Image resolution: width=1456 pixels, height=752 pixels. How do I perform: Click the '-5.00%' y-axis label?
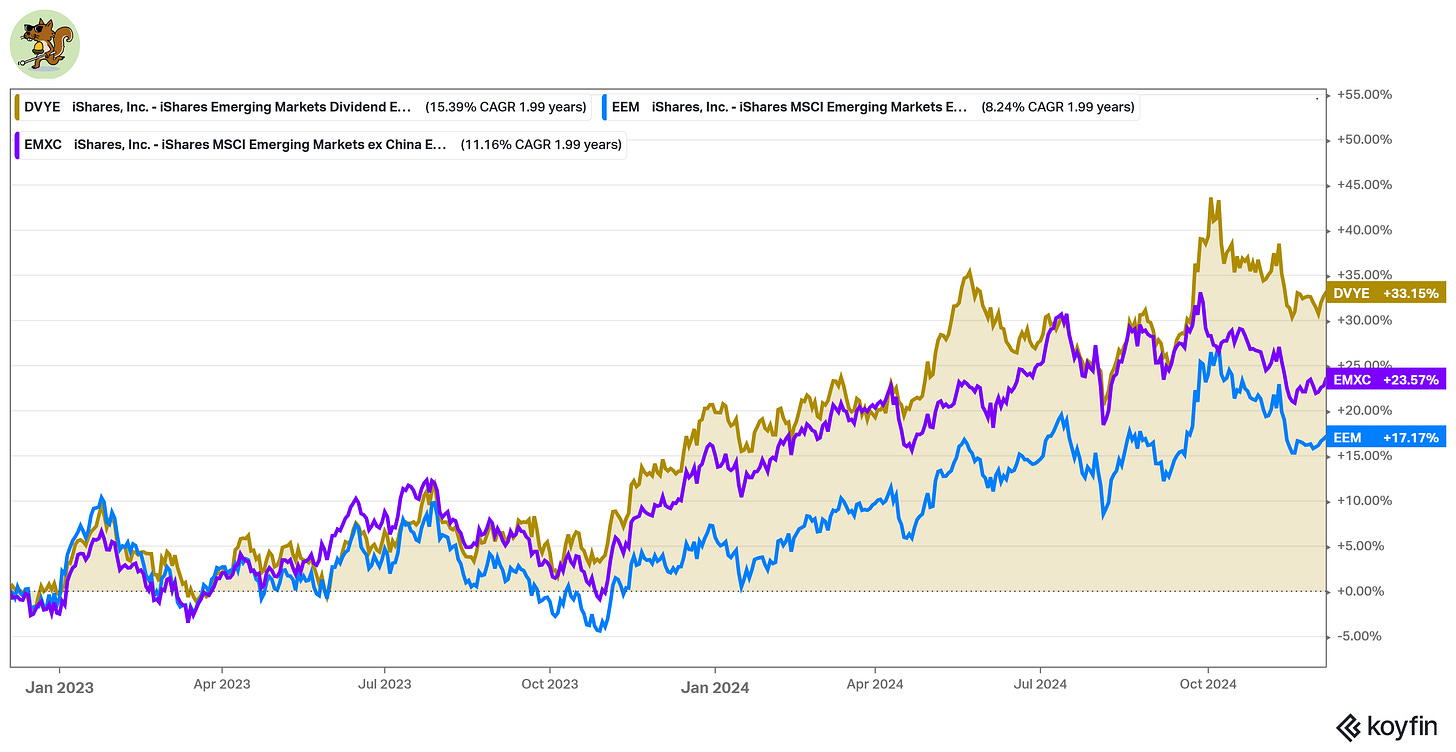(x=1361, y=636)
